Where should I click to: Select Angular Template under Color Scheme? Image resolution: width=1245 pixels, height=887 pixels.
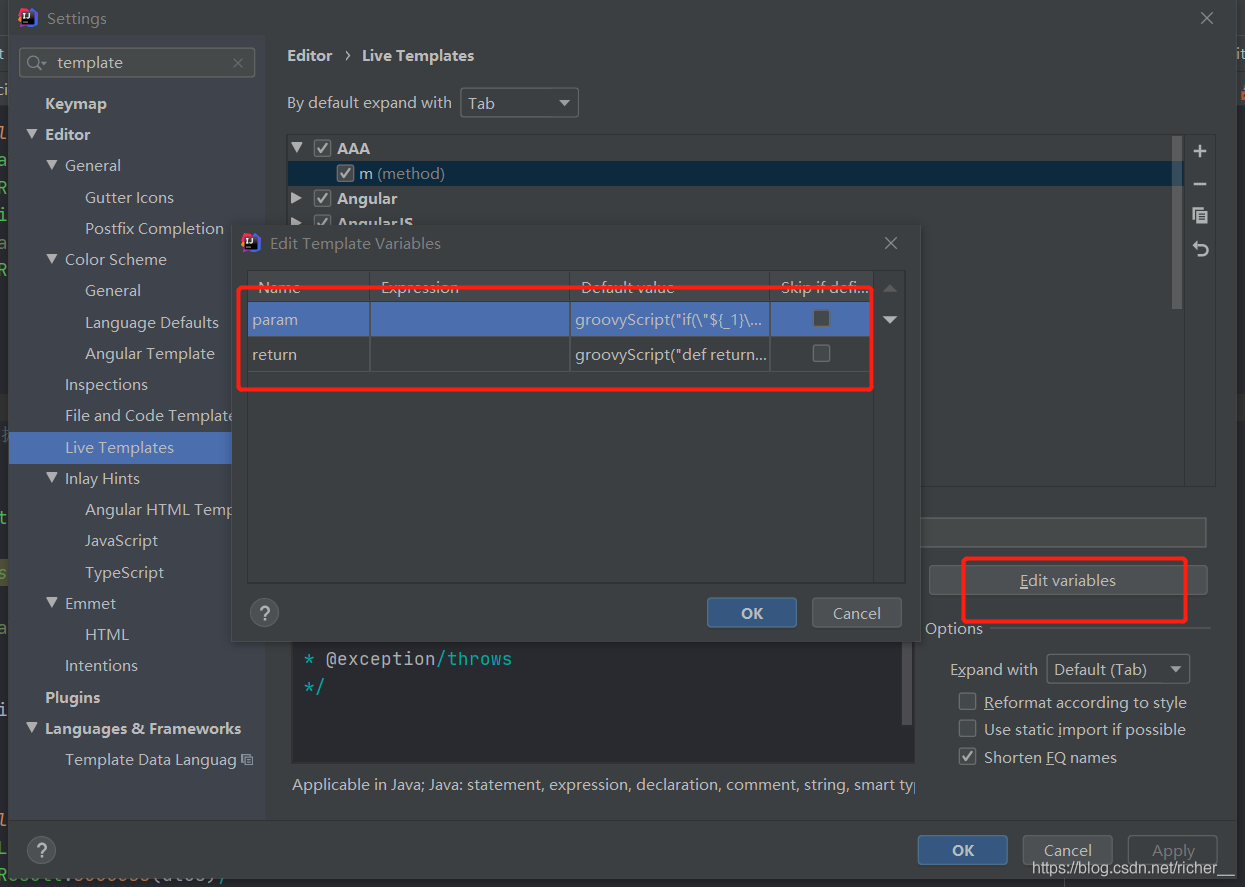(150, 354)
